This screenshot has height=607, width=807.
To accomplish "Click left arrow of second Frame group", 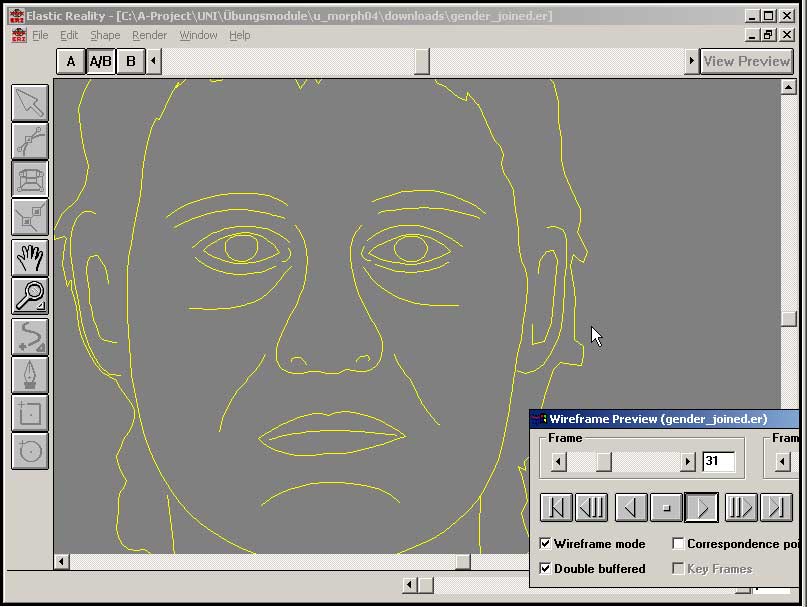I will pyautogui.click(x=782, y=461).
